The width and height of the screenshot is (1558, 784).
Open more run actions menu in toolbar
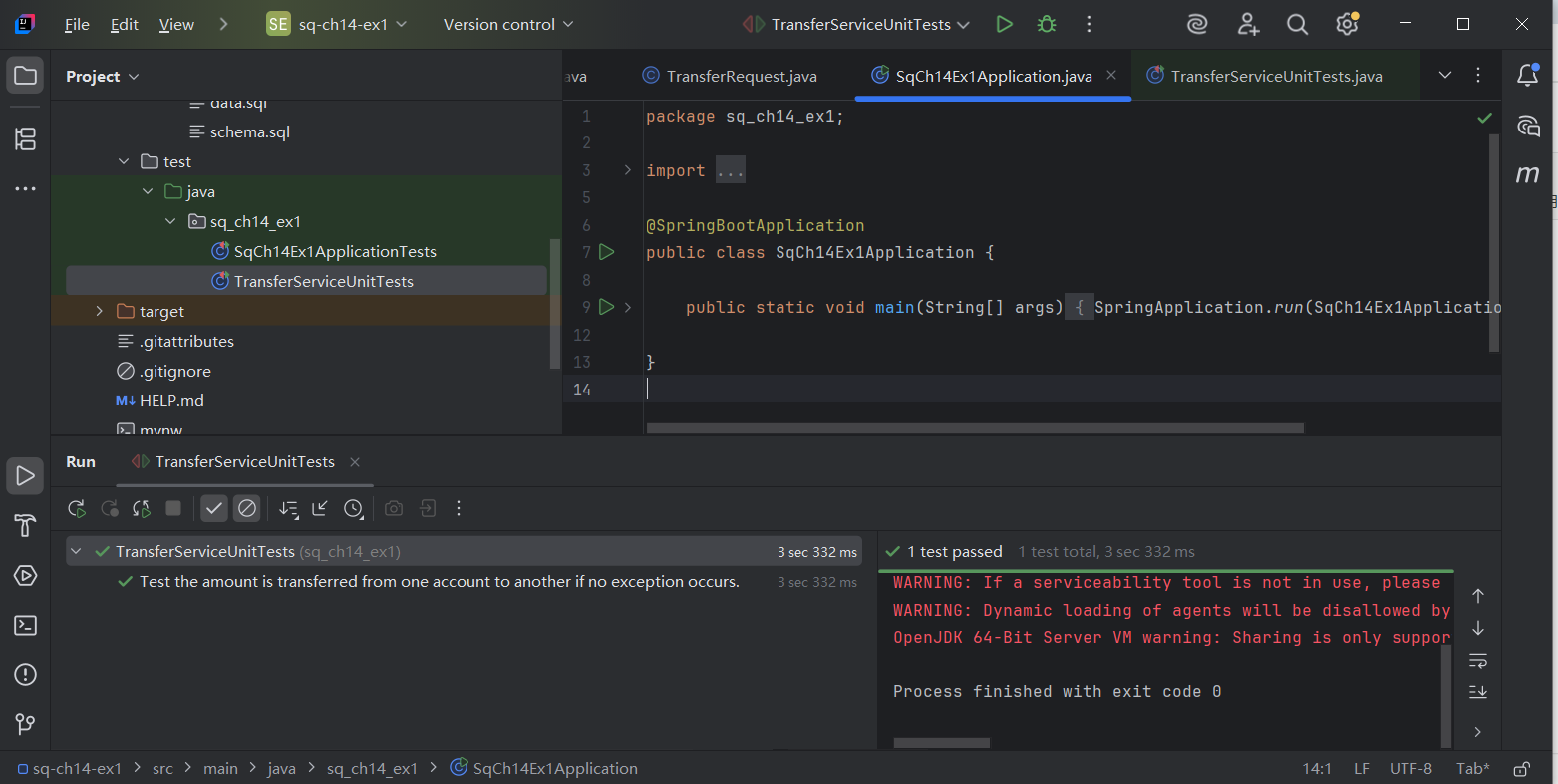1089,24
